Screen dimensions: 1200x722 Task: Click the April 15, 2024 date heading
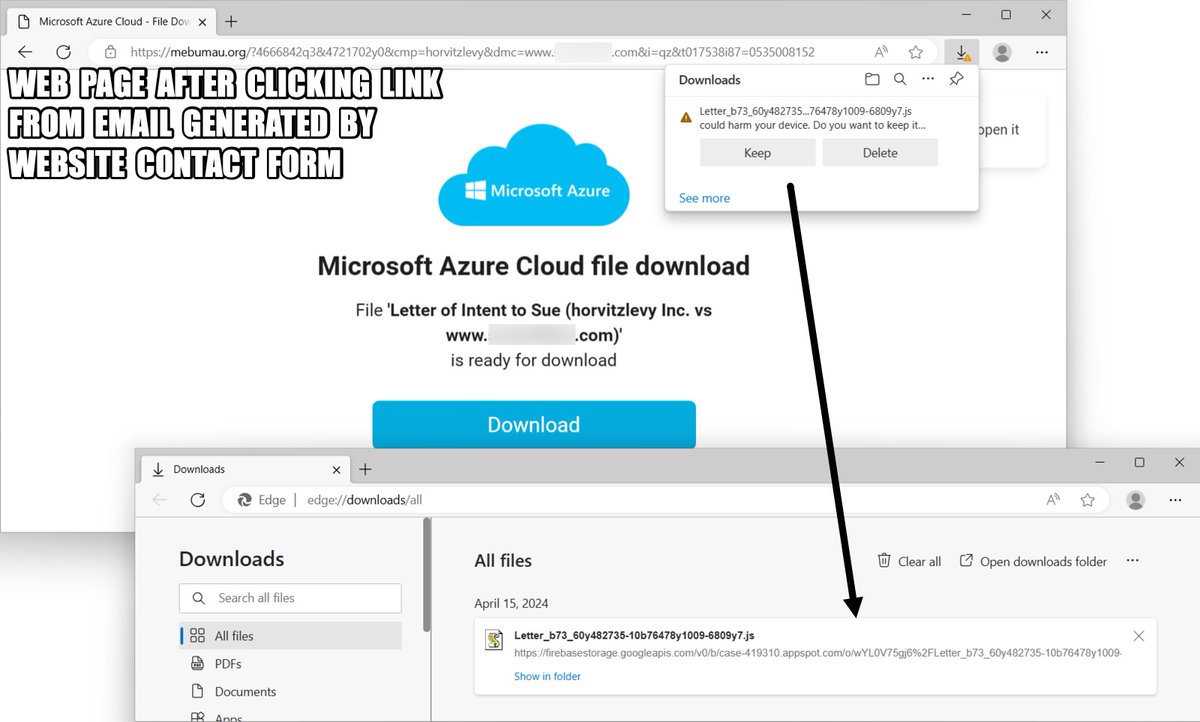pos(511,604)
